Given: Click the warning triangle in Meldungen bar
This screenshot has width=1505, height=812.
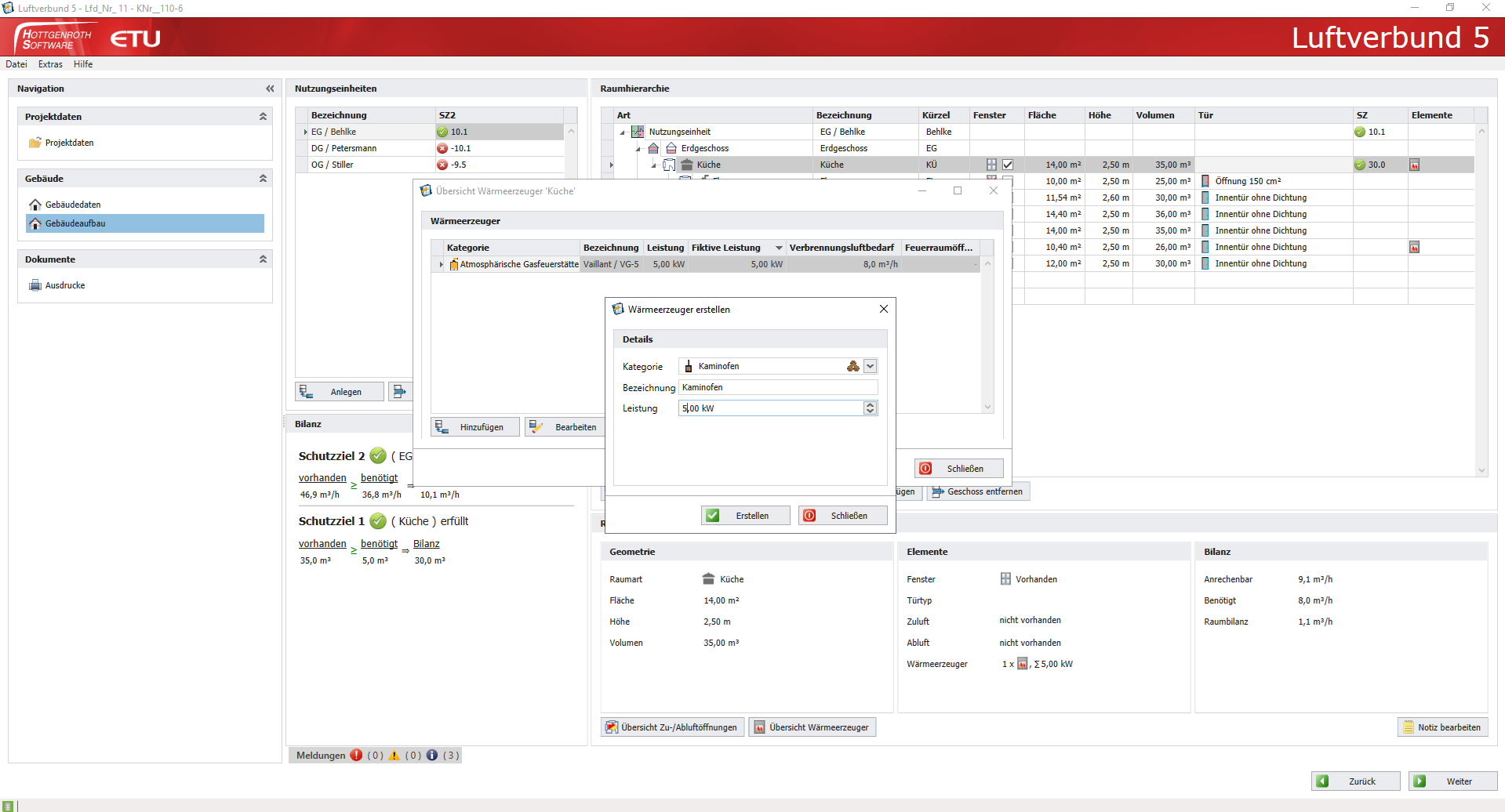Looking at the screenshot, I should 394,756.
